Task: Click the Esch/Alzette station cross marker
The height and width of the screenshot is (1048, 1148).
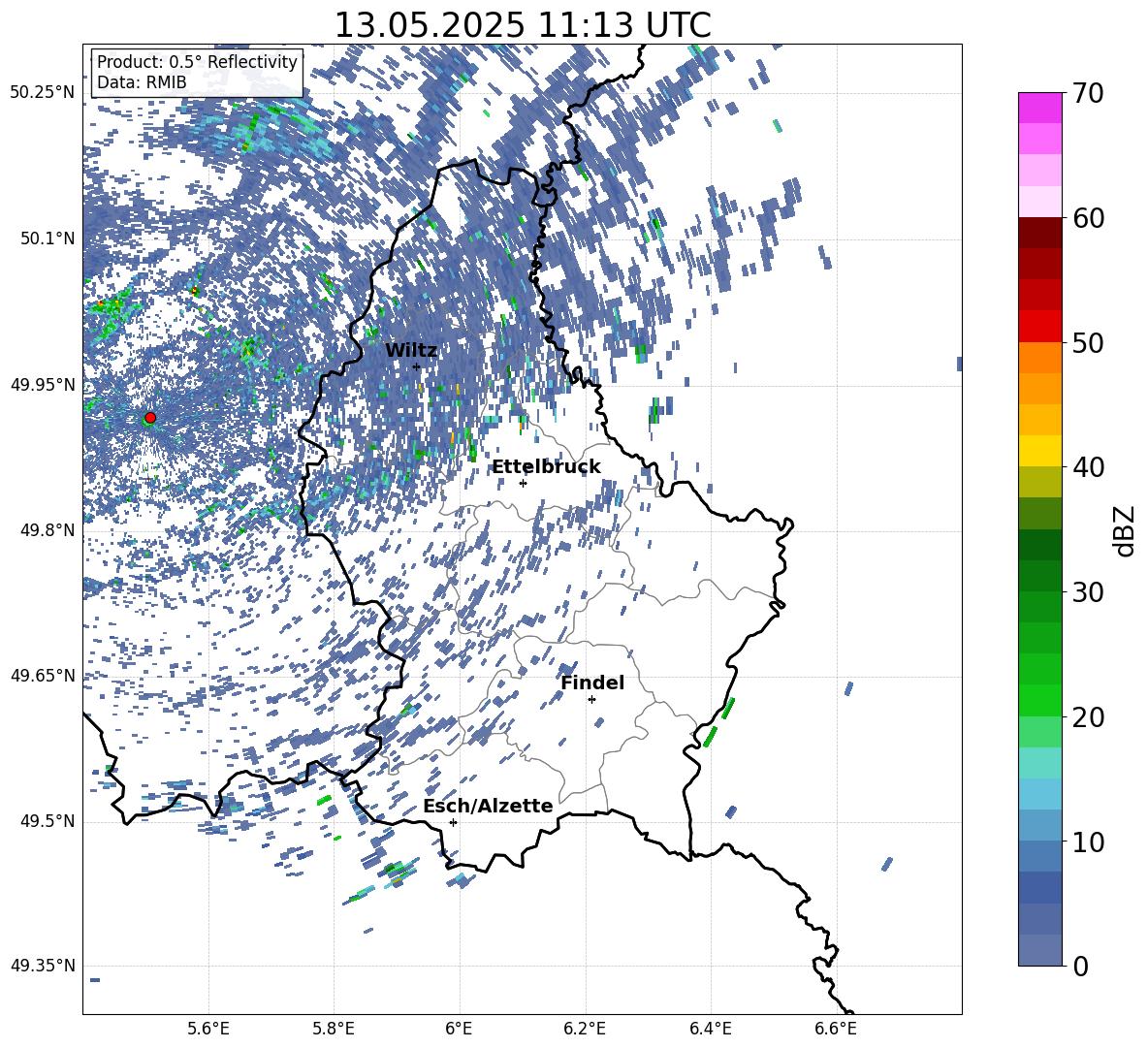Action: (453, 822)
